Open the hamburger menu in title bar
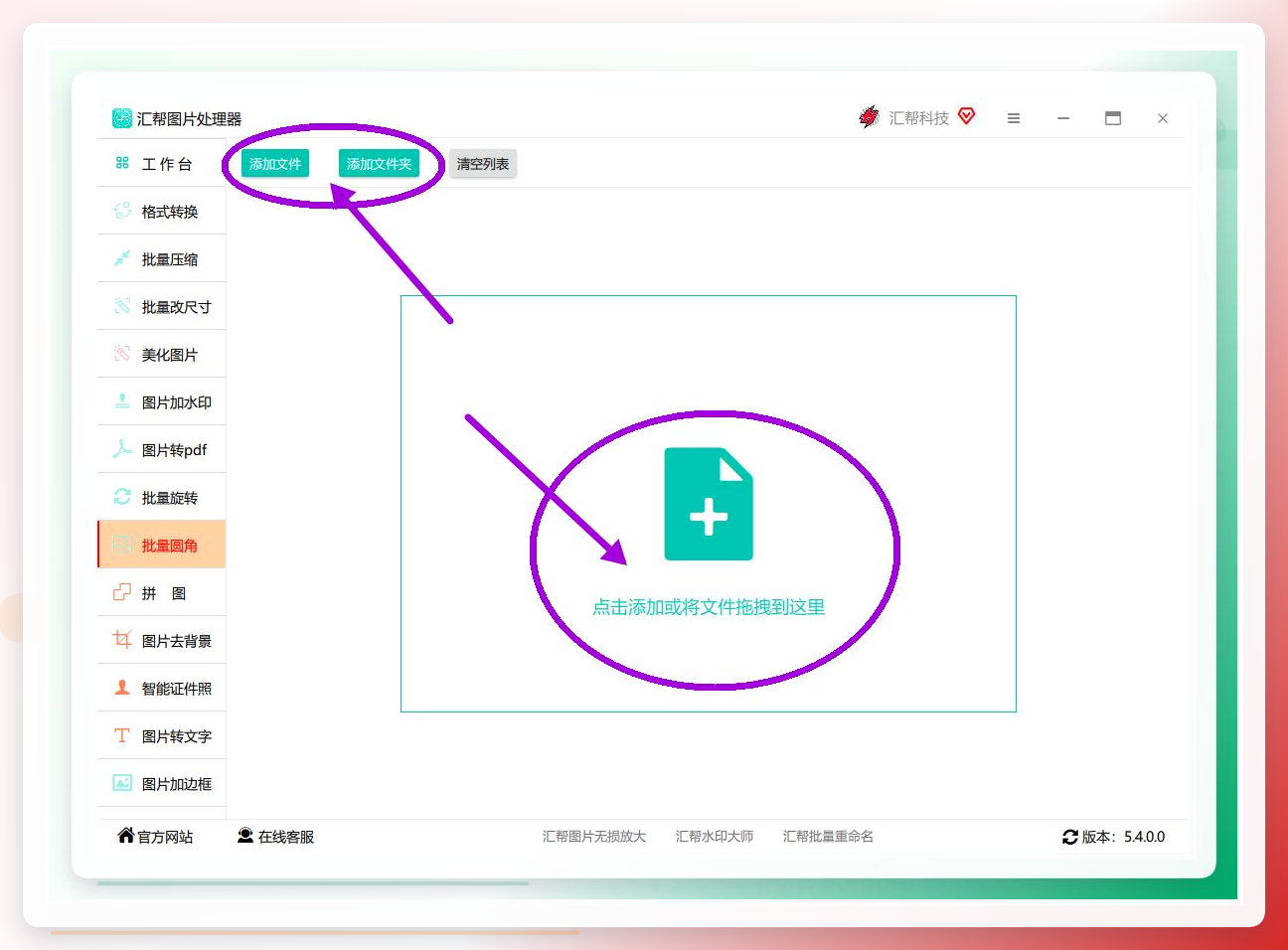 tap(1014, 118)
